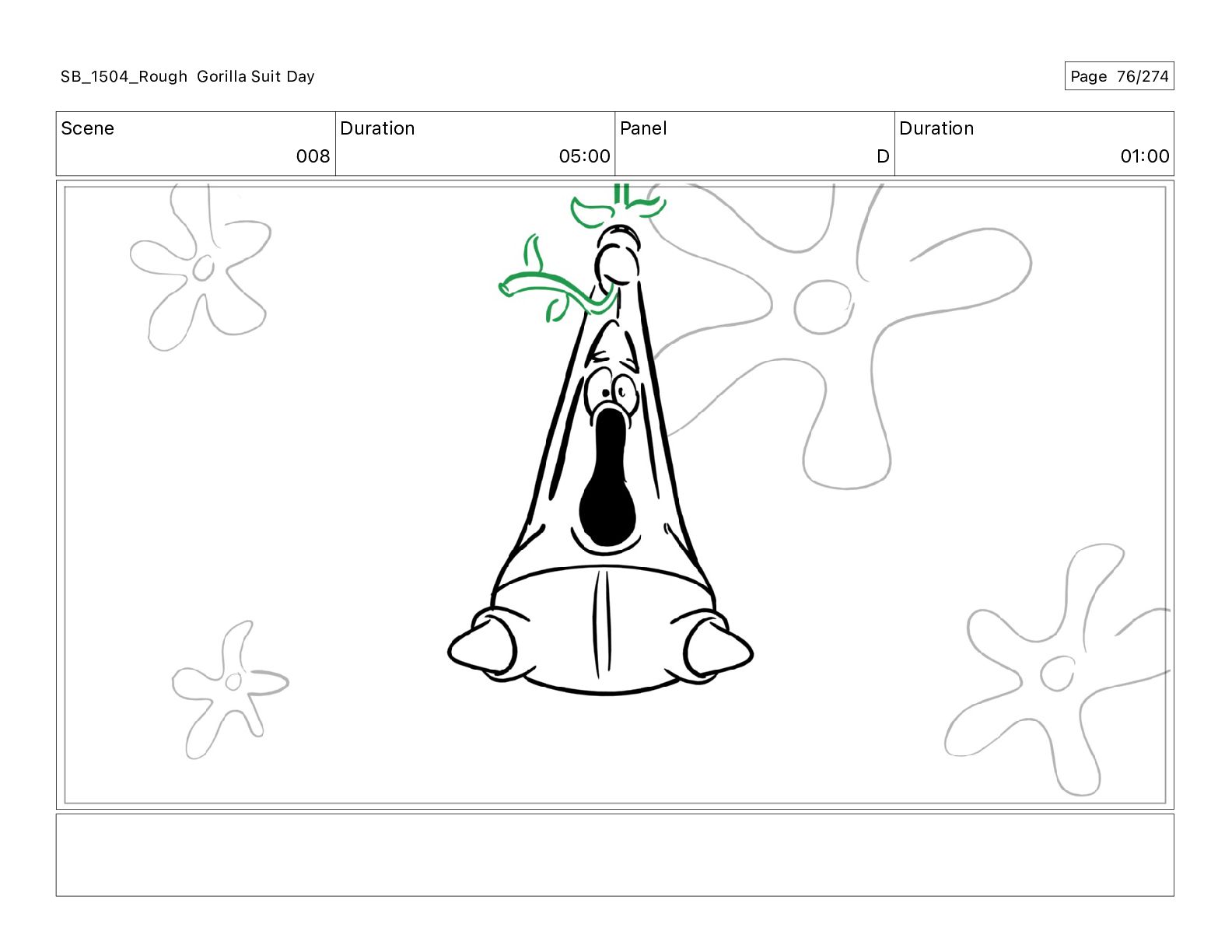Click the storyboard panel character drawing
The width and height of the screenshot is (1232, 952).
600,459
